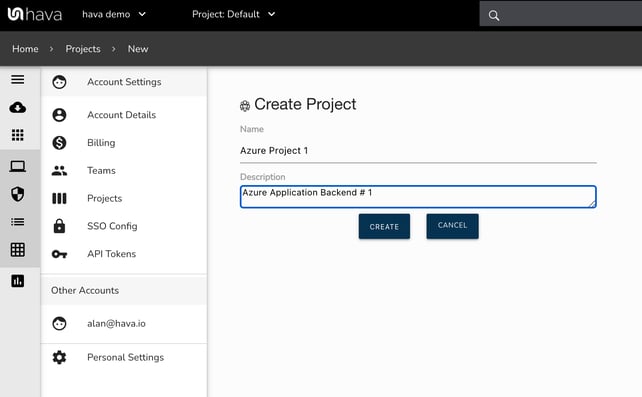Viewport: 642px width, 397px height.
Task: Click the CANCEL button
Action: point(452,226)
